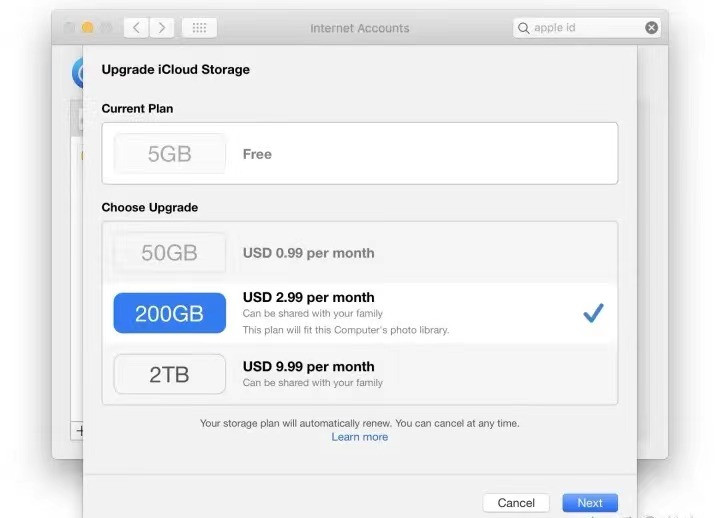Click the 5GB current plan badge

tap(169, 154)
